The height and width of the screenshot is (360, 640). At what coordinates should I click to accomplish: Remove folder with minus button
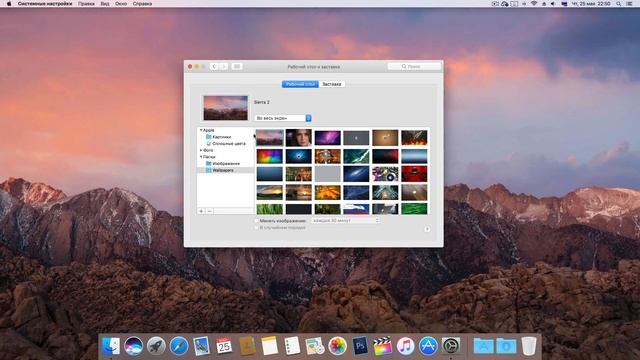209,211
